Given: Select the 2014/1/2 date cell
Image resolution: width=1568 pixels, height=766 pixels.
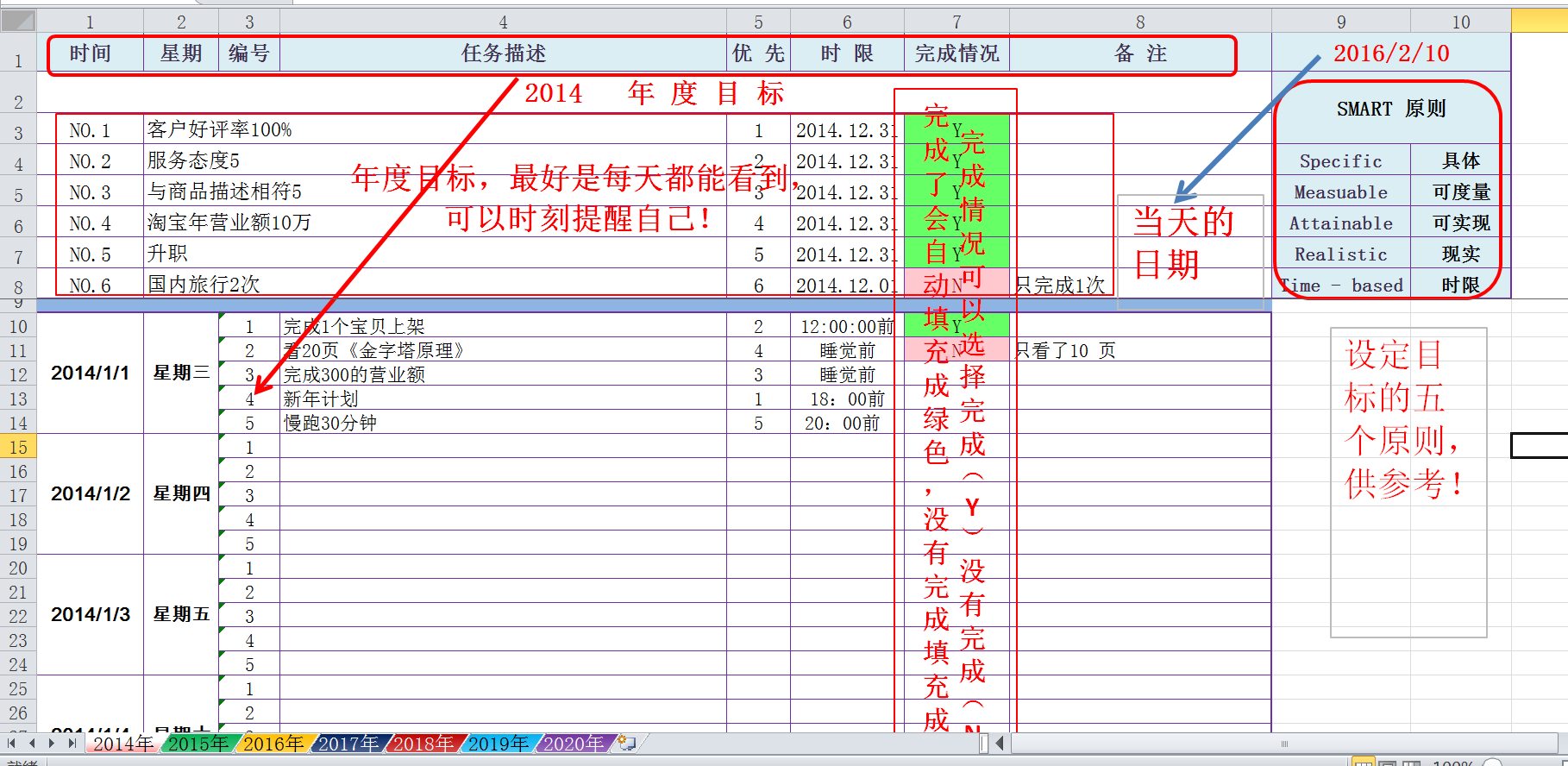Looking at the screenshot, I should 90,493.
